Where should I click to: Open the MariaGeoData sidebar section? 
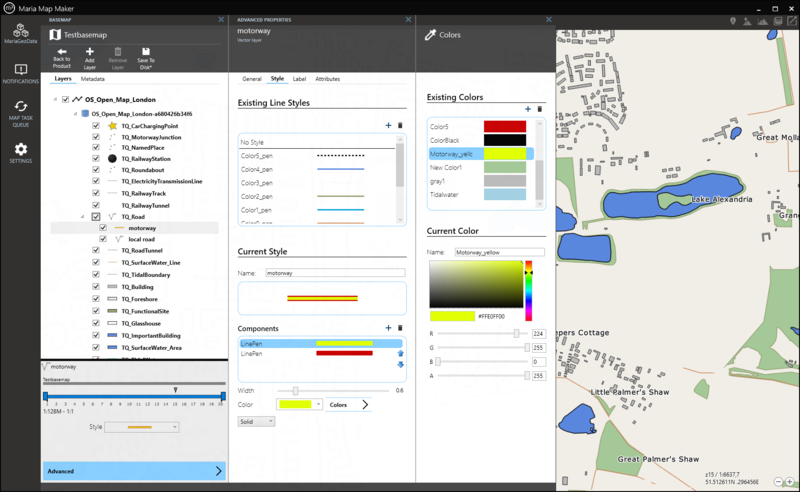point(20,33)
